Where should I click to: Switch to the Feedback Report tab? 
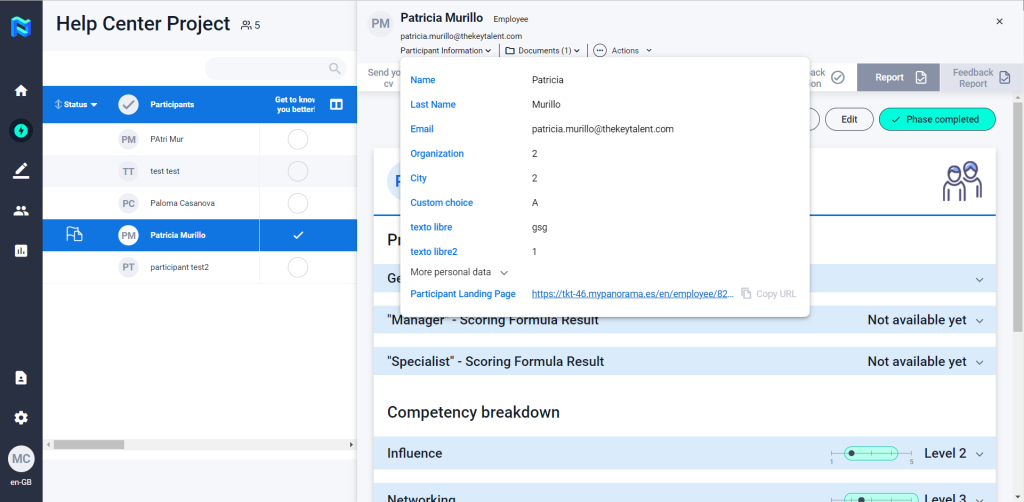981,77
